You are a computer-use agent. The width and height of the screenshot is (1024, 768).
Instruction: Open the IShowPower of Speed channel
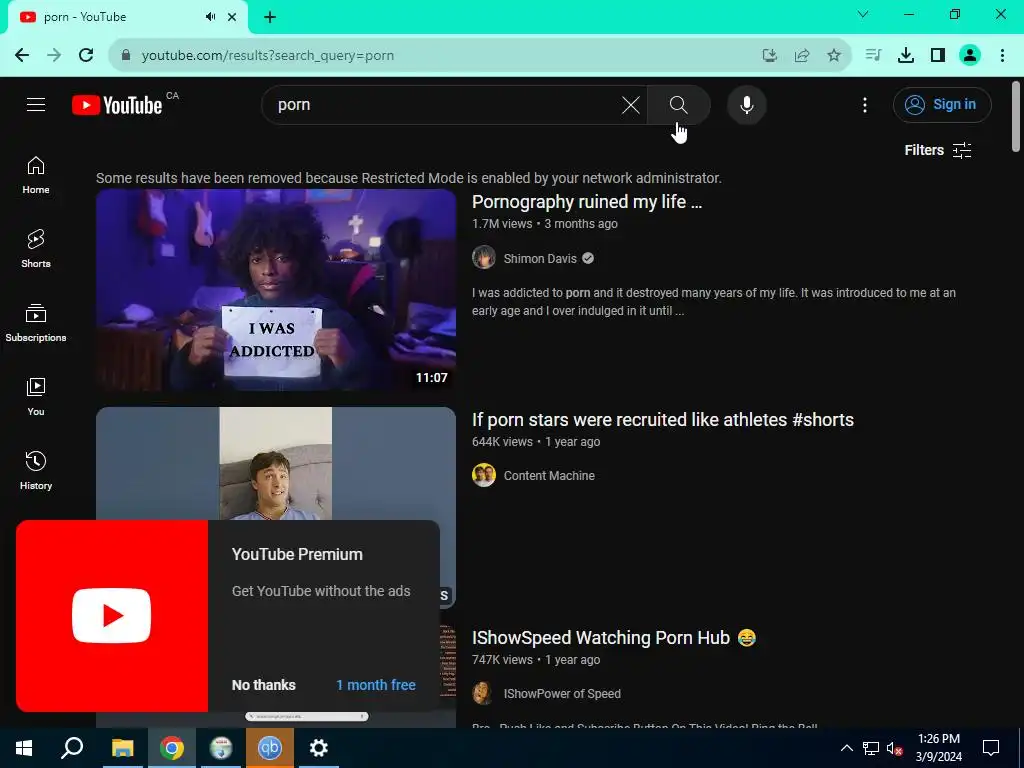(562, 694)
